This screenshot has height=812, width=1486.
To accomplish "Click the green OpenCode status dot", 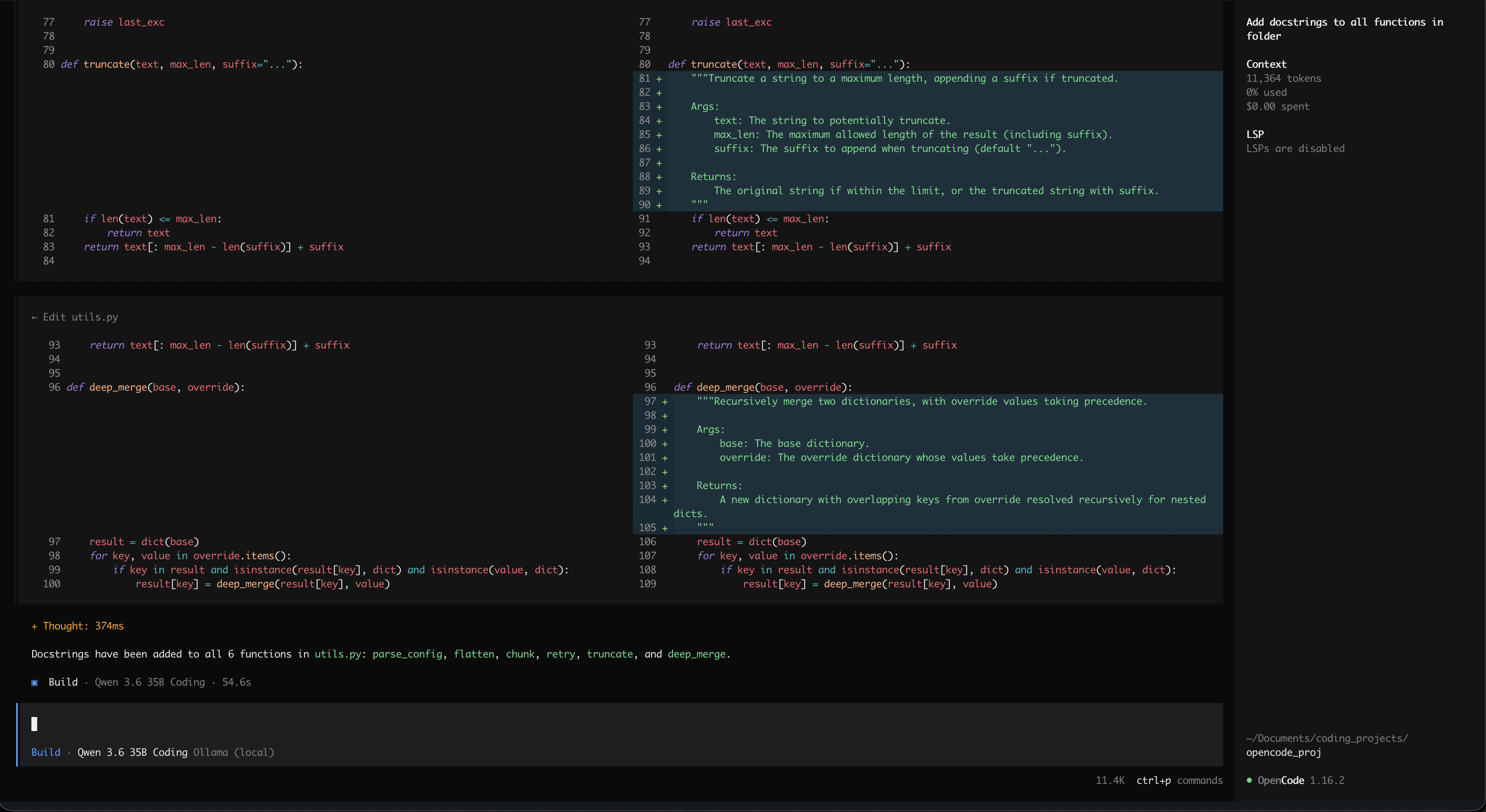I will (x=1250, y=780).
